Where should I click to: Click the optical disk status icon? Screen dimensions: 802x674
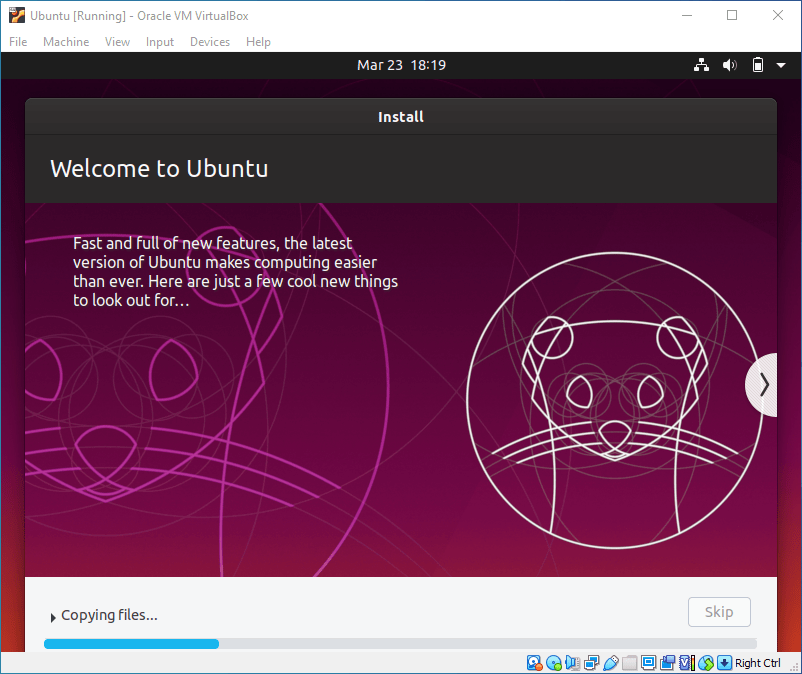coord(554,663)
